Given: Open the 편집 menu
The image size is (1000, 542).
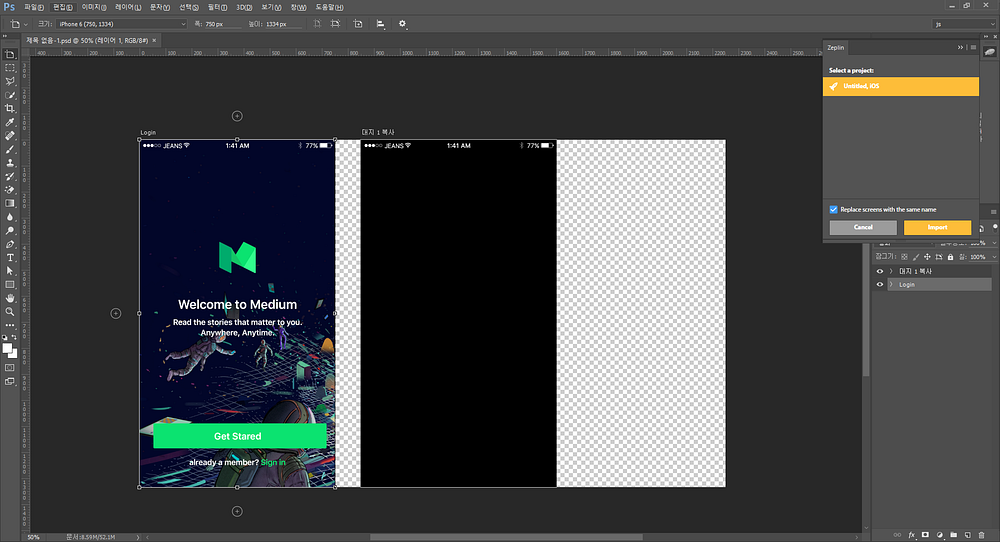Looking at the screenshot, I should point(62,7).
